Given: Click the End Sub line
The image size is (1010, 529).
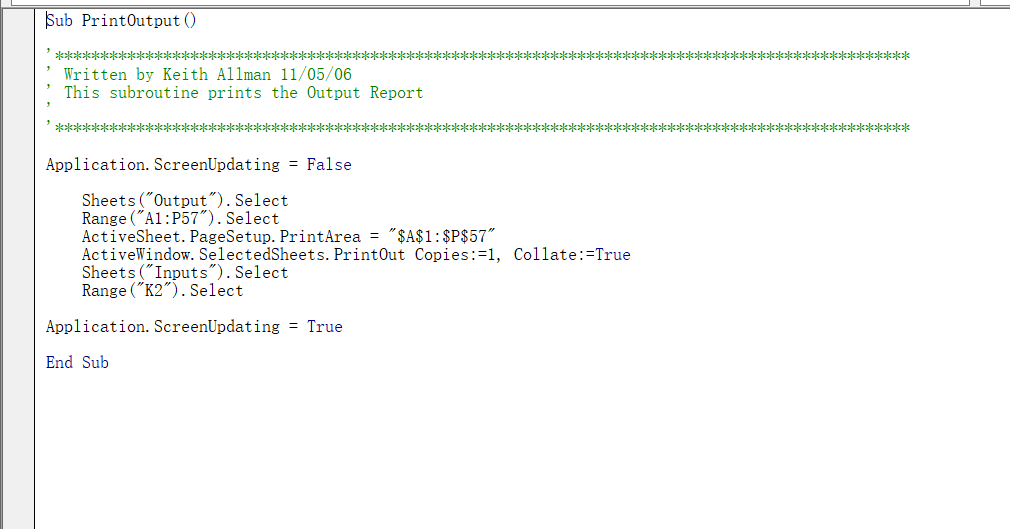Looking at the screenshot, I should (x=77, y=363).
